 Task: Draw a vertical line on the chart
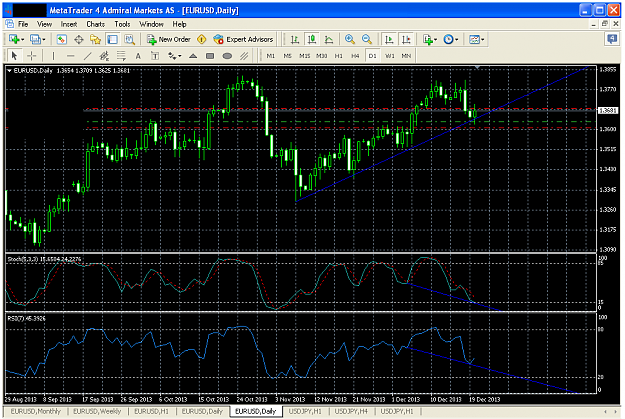(53, 56)
